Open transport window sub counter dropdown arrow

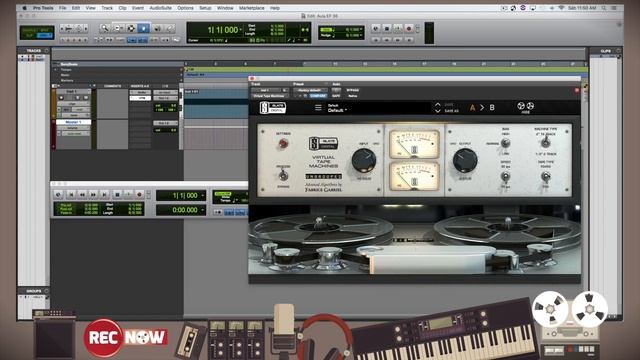(x=202, y=210)
